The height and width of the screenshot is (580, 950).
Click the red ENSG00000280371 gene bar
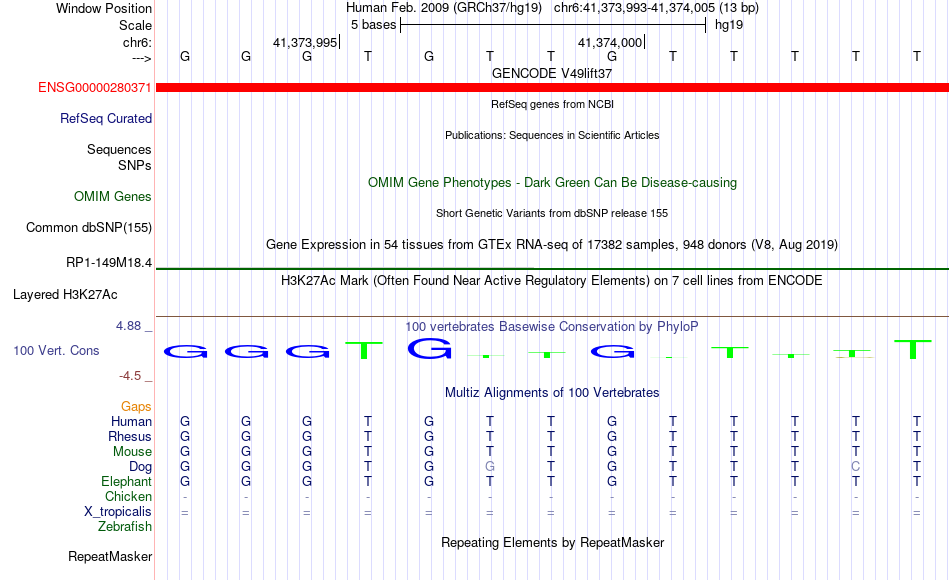(x=552, y=88)
